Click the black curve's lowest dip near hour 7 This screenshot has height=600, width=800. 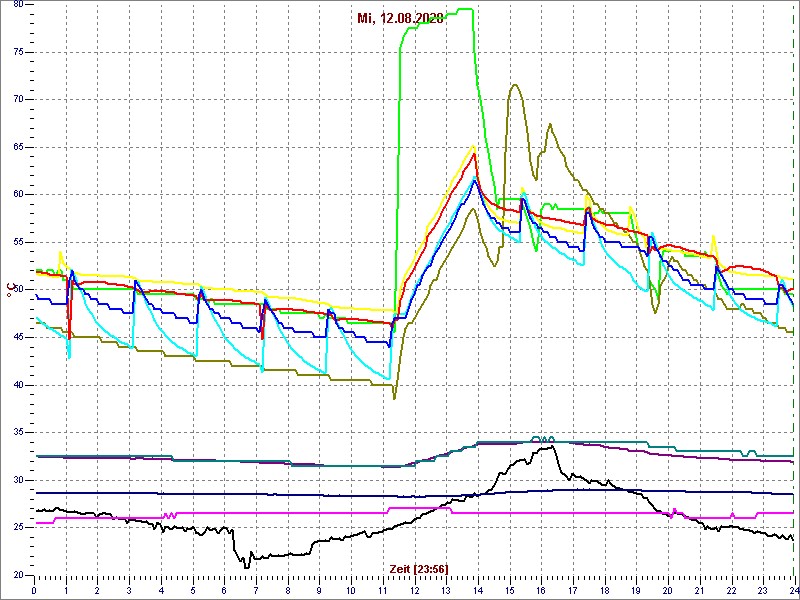pos(246,567)
